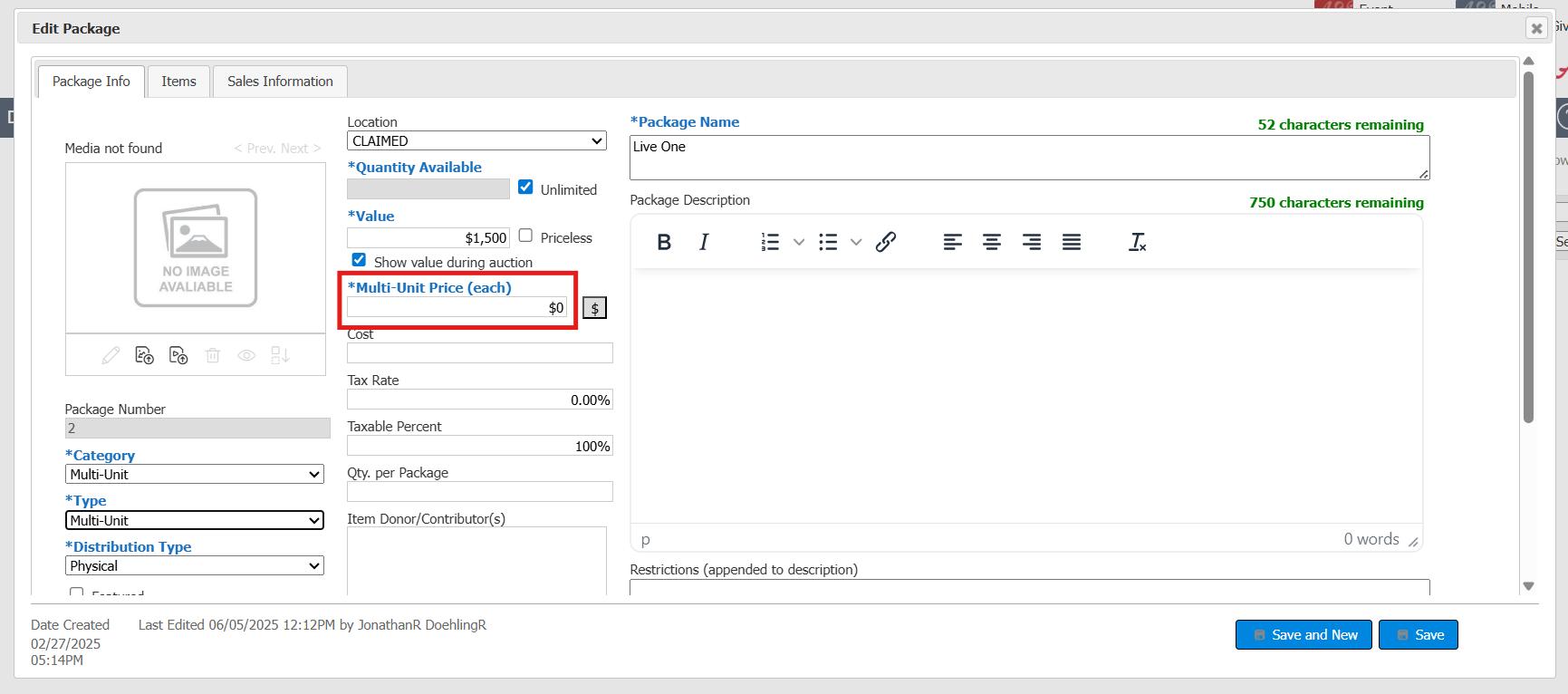1568x694 pixels.
Task: Uncheck the Unlimited quantity checkbox
Action: click(x=525, y=188)
